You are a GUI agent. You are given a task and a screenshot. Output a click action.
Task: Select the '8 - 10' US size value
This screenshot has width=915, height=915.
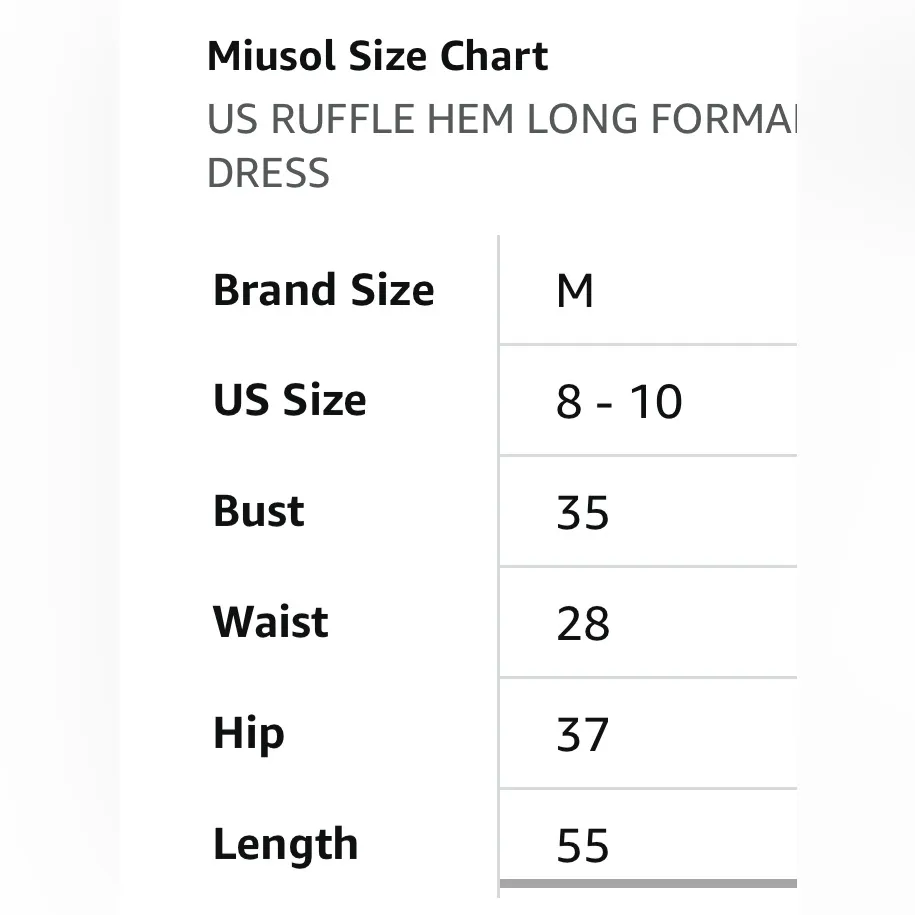tap(619, 402)
